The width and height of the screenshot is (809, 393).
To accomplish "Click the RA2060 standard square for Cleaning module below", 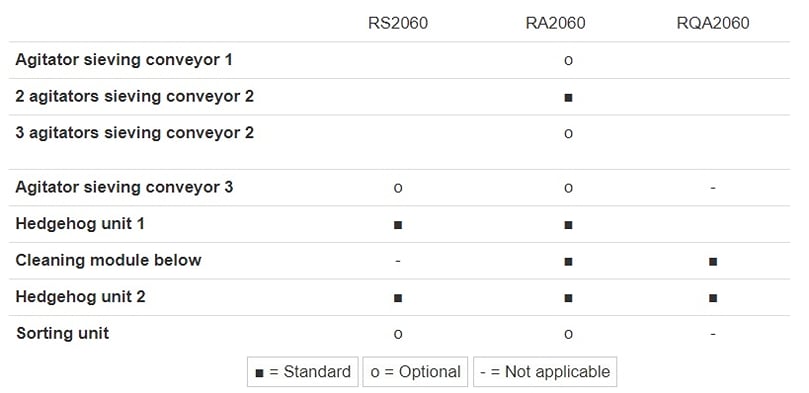I will 568,261.
